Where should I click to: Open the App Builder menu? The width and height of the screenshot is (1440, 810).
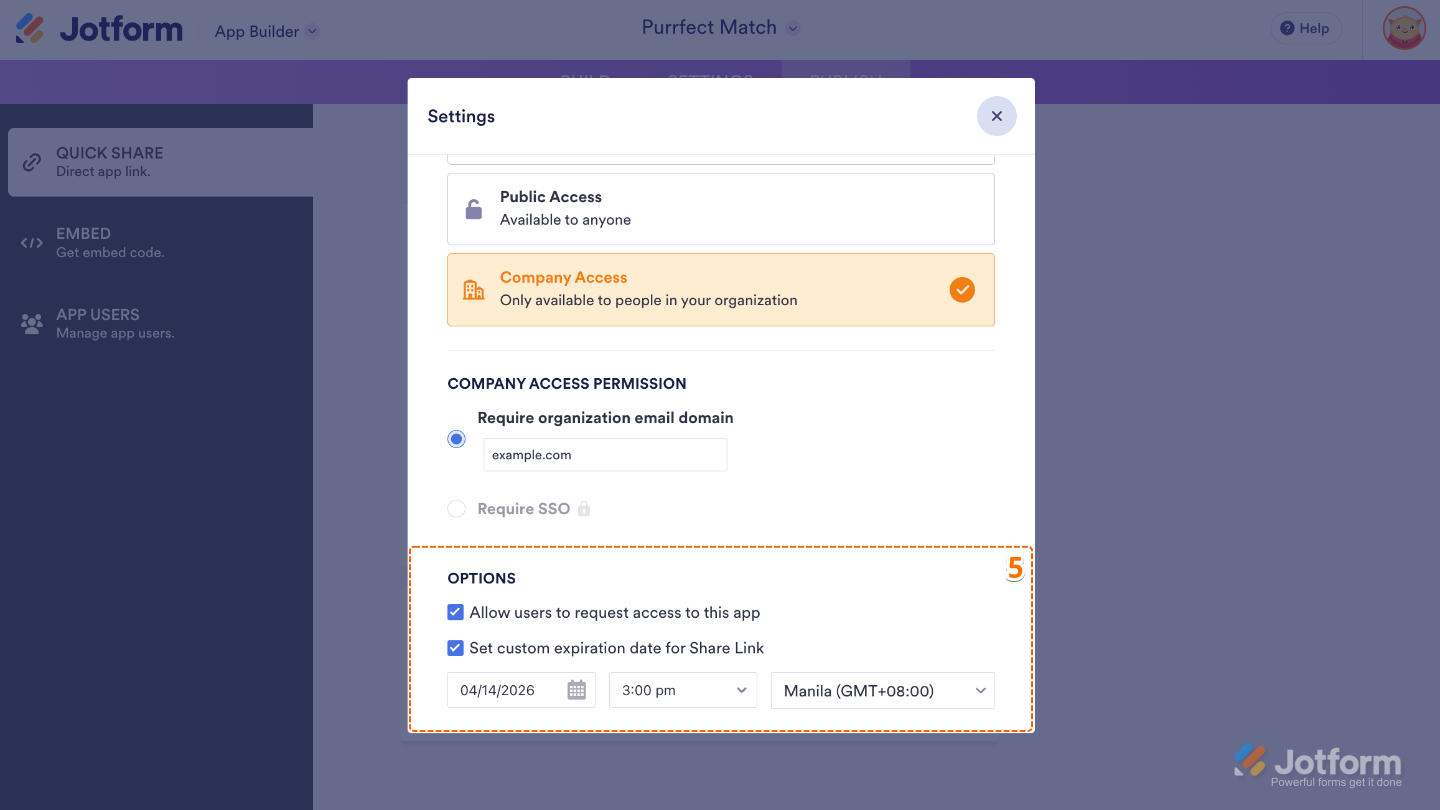click(266, 30)
